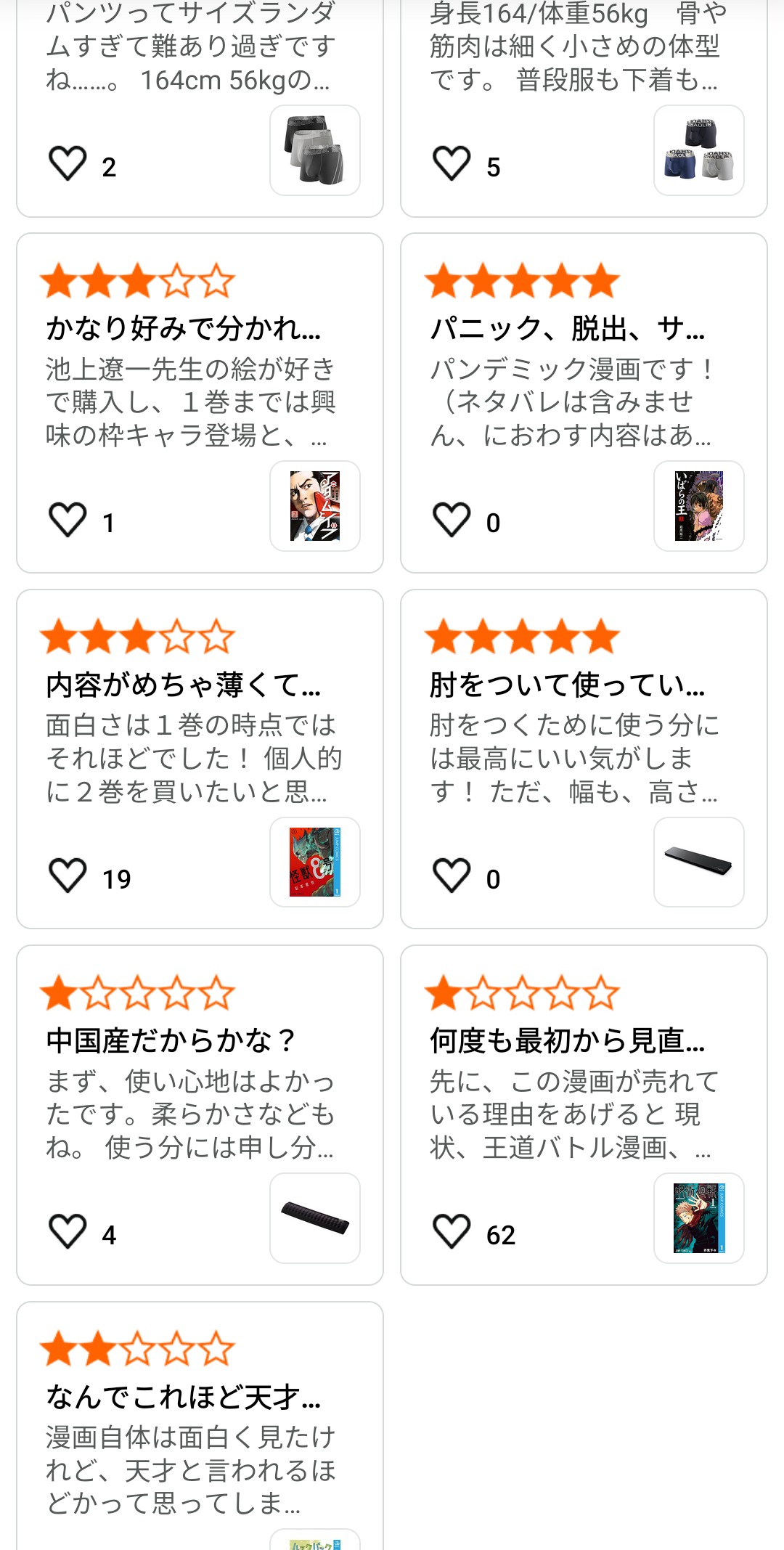Open いばらの王 manga cover thumbnail

click(699, 506)
